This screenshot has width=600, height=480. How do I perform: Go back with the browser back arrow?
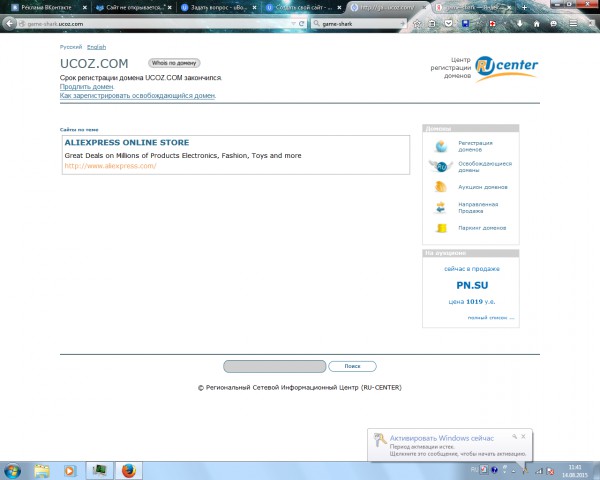10,24
